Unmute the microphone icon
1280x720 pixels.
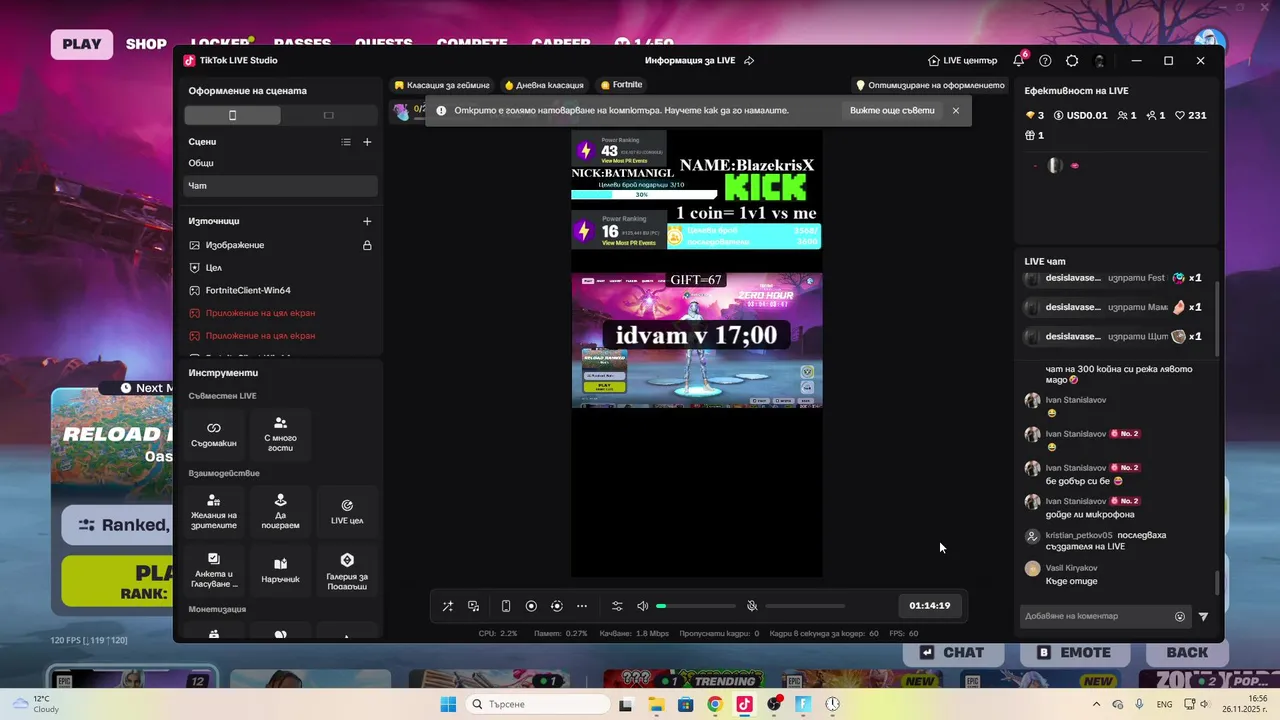pyautogui.click(x=752, y=606)
